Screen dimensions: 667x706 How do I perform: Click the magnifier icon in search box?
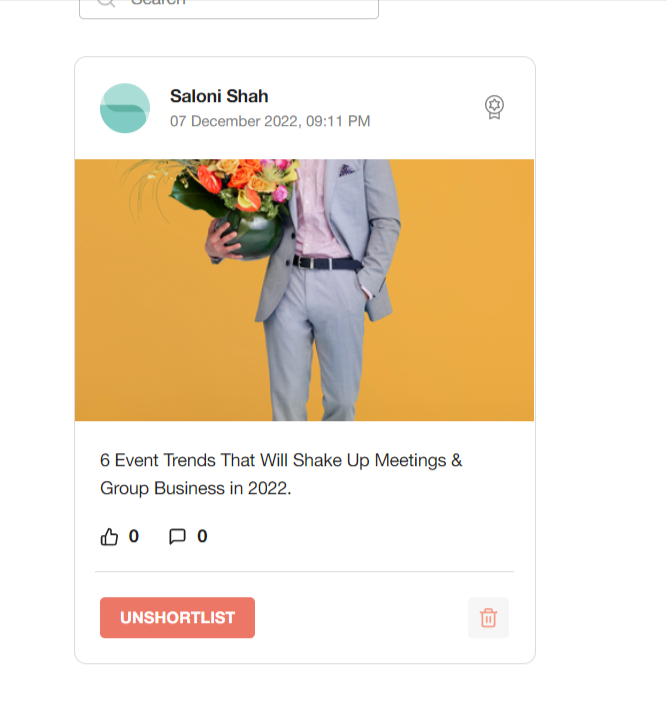pyautogui.click(x=106, y=3)
